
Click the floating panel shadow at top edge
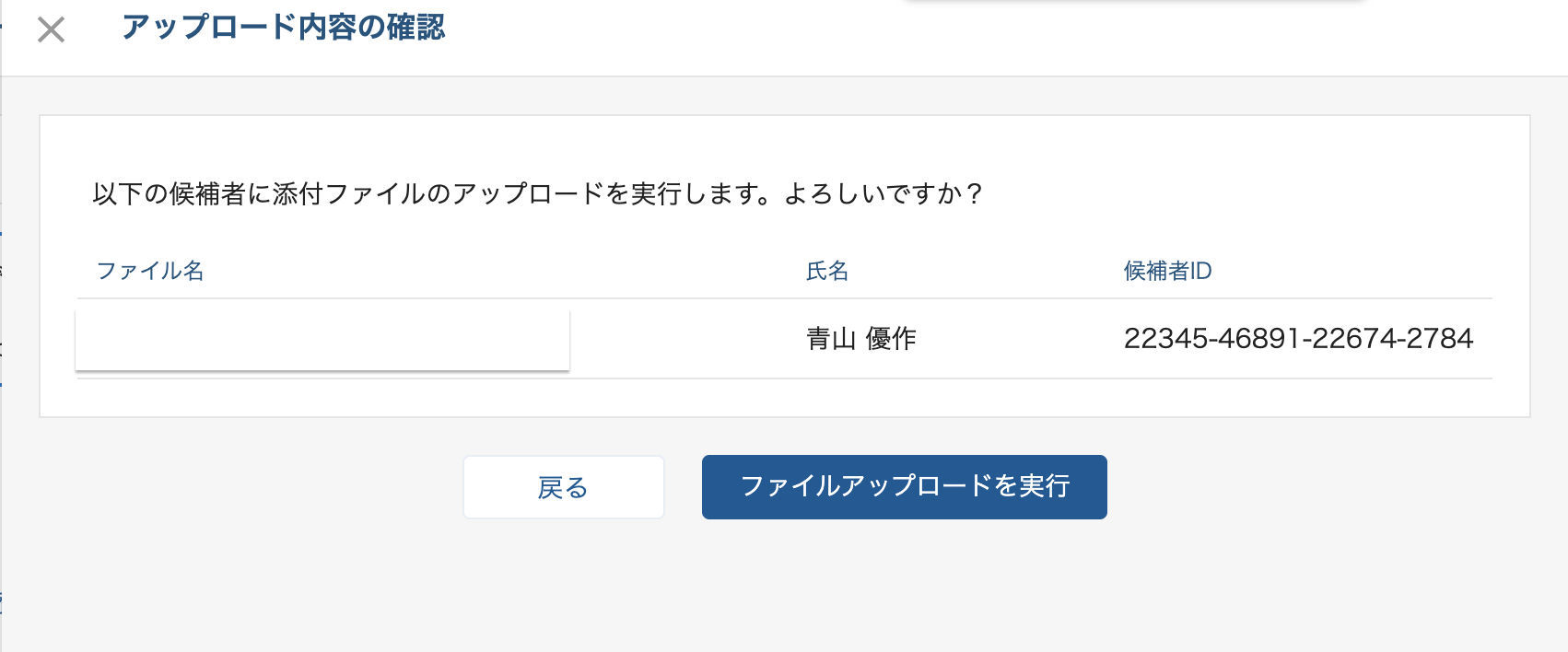[x=1133, y=3]
